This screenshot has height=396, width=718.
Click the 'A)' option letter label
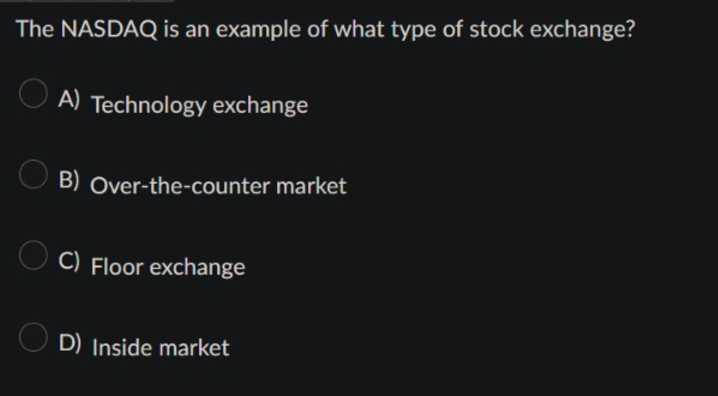(69, 99)
